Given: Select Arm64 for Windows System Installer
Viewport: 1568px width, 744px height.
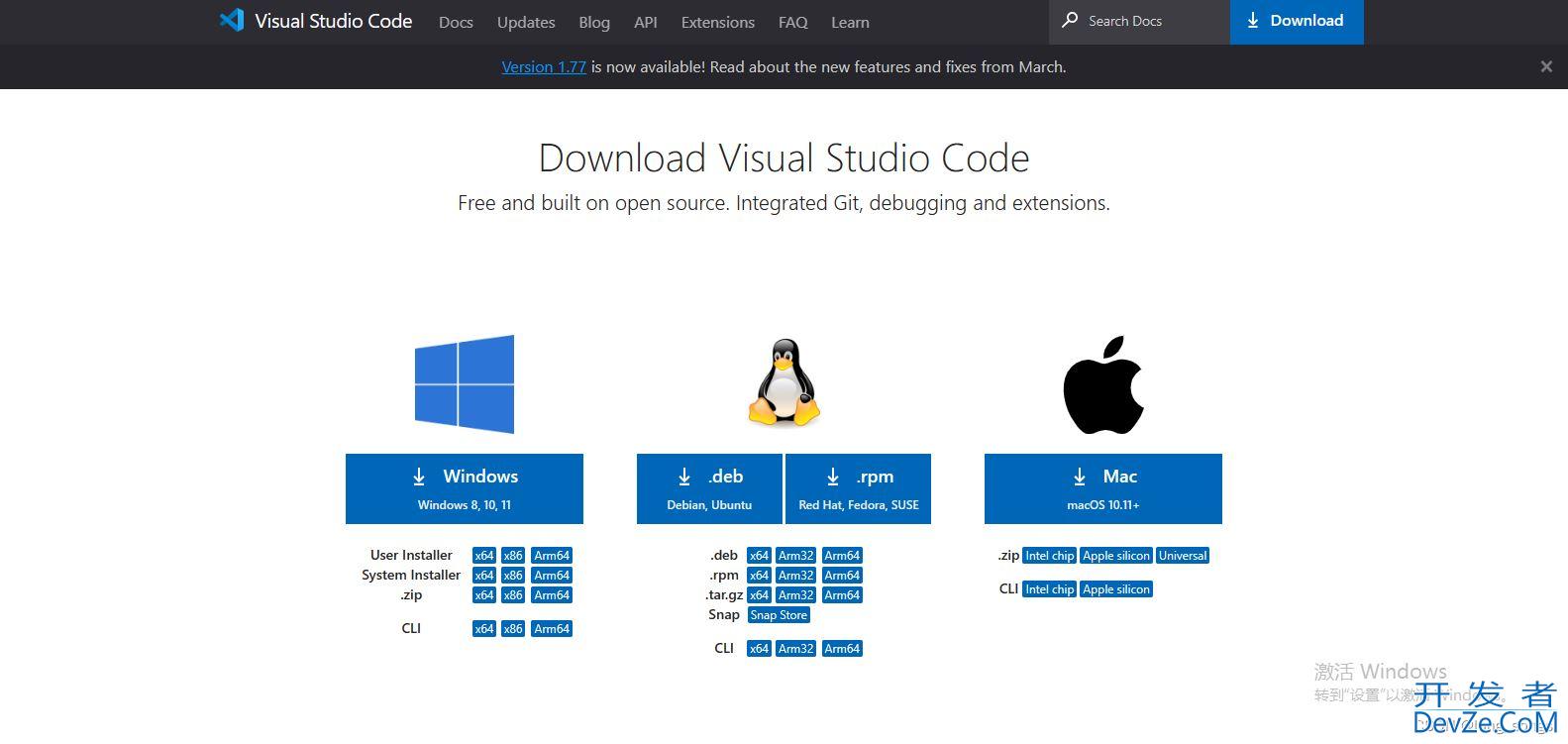Looking at the screenshot, I should [x=552, y=576].
